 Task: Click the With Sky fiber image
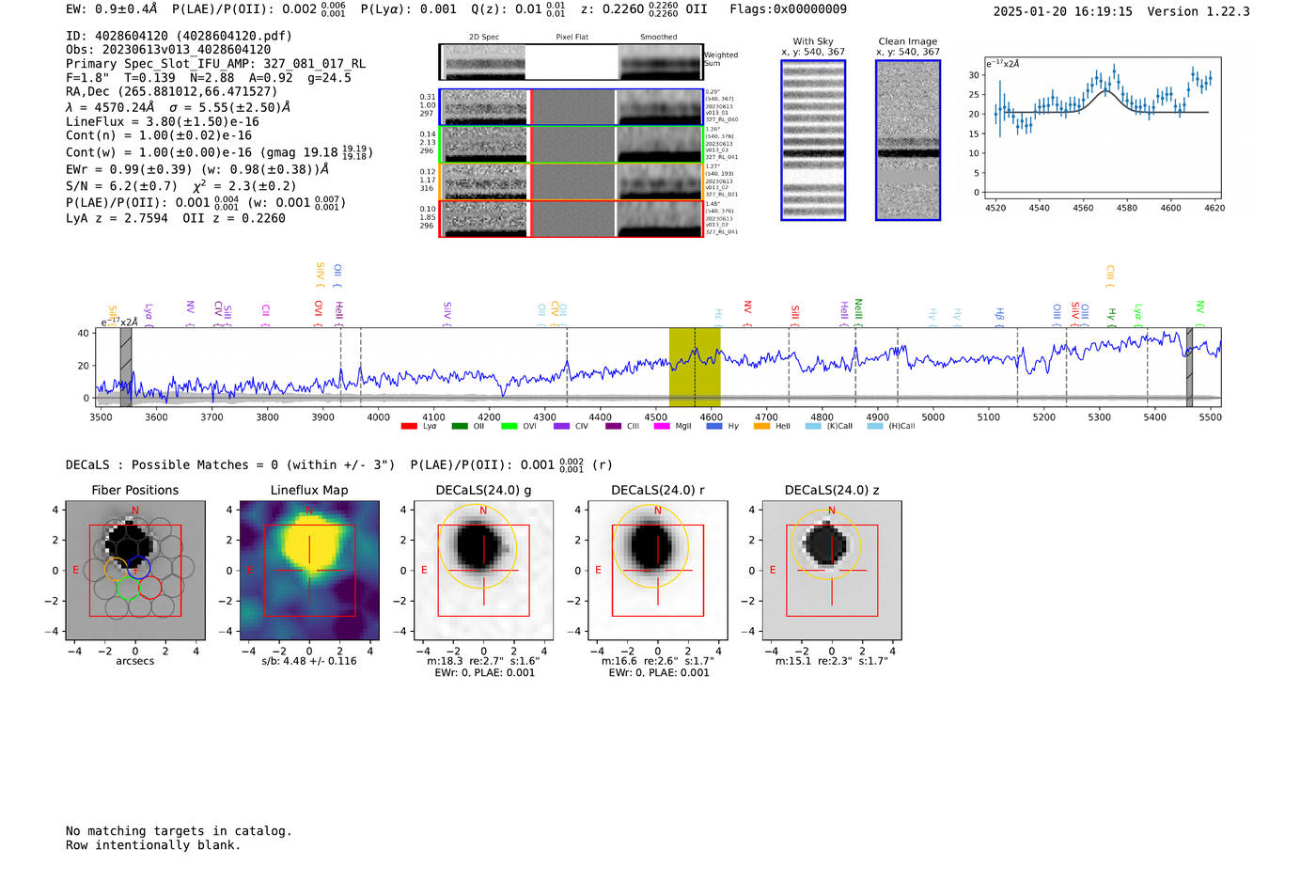click(x=813, y=140)
